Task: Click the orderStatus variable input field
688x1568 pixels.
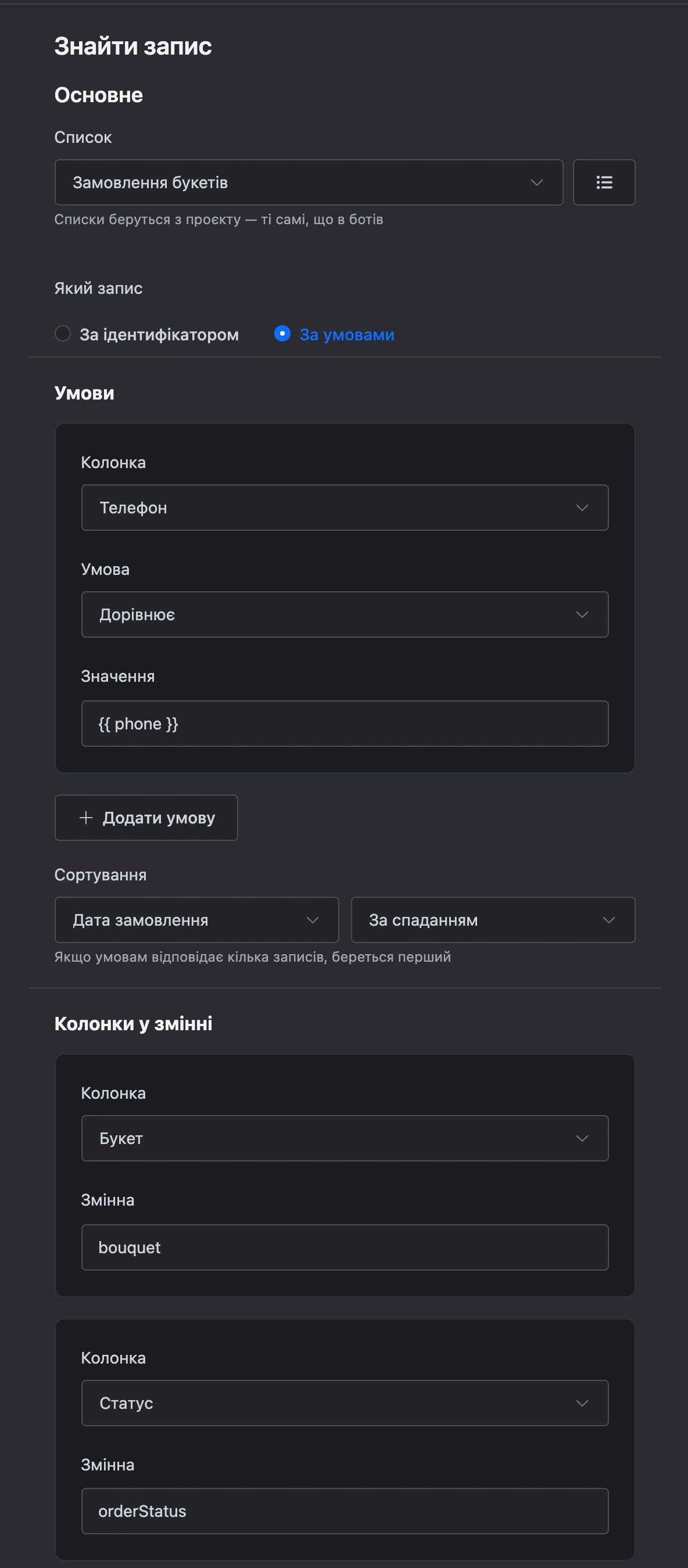Action: pyautogui.click(x=345, y=1511)
